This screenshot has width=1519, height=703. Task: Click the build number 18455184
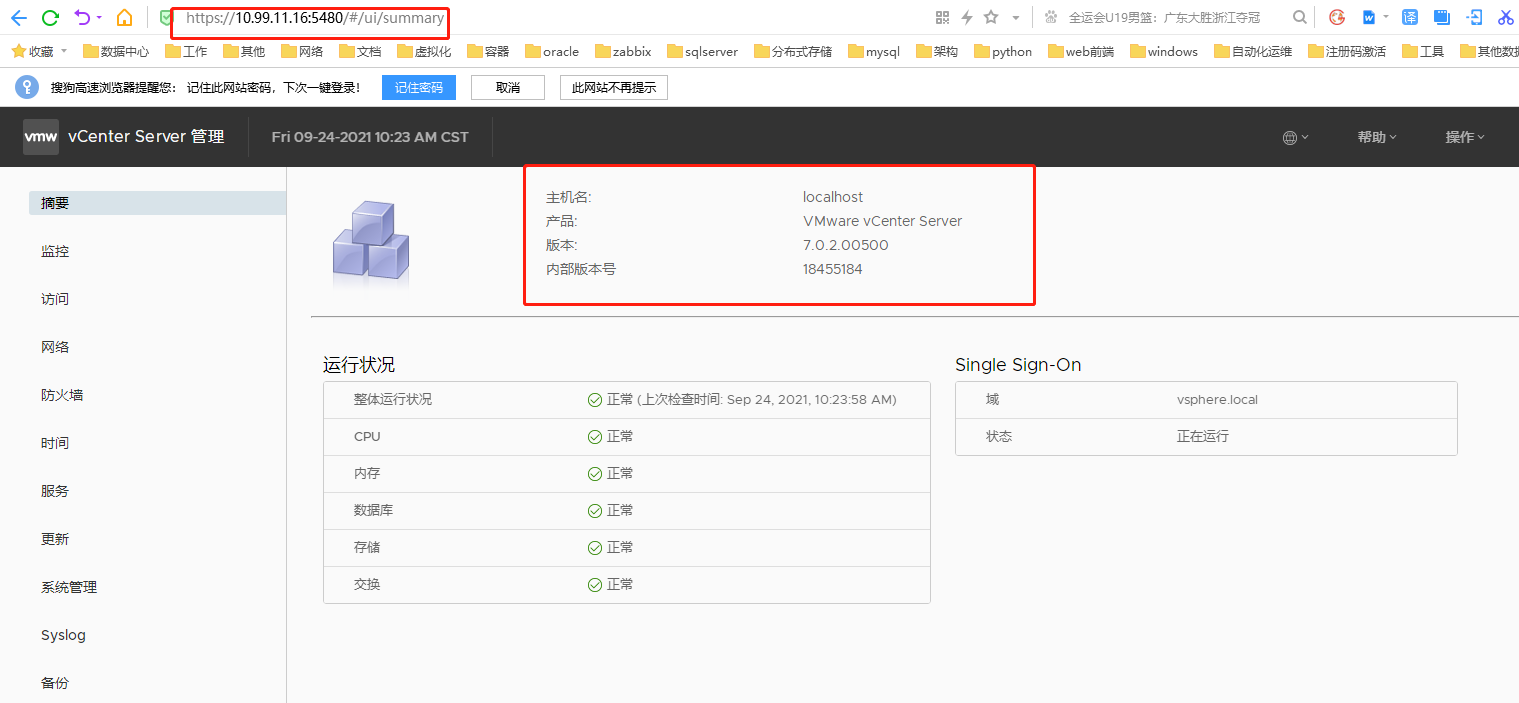tap(832, 269)
